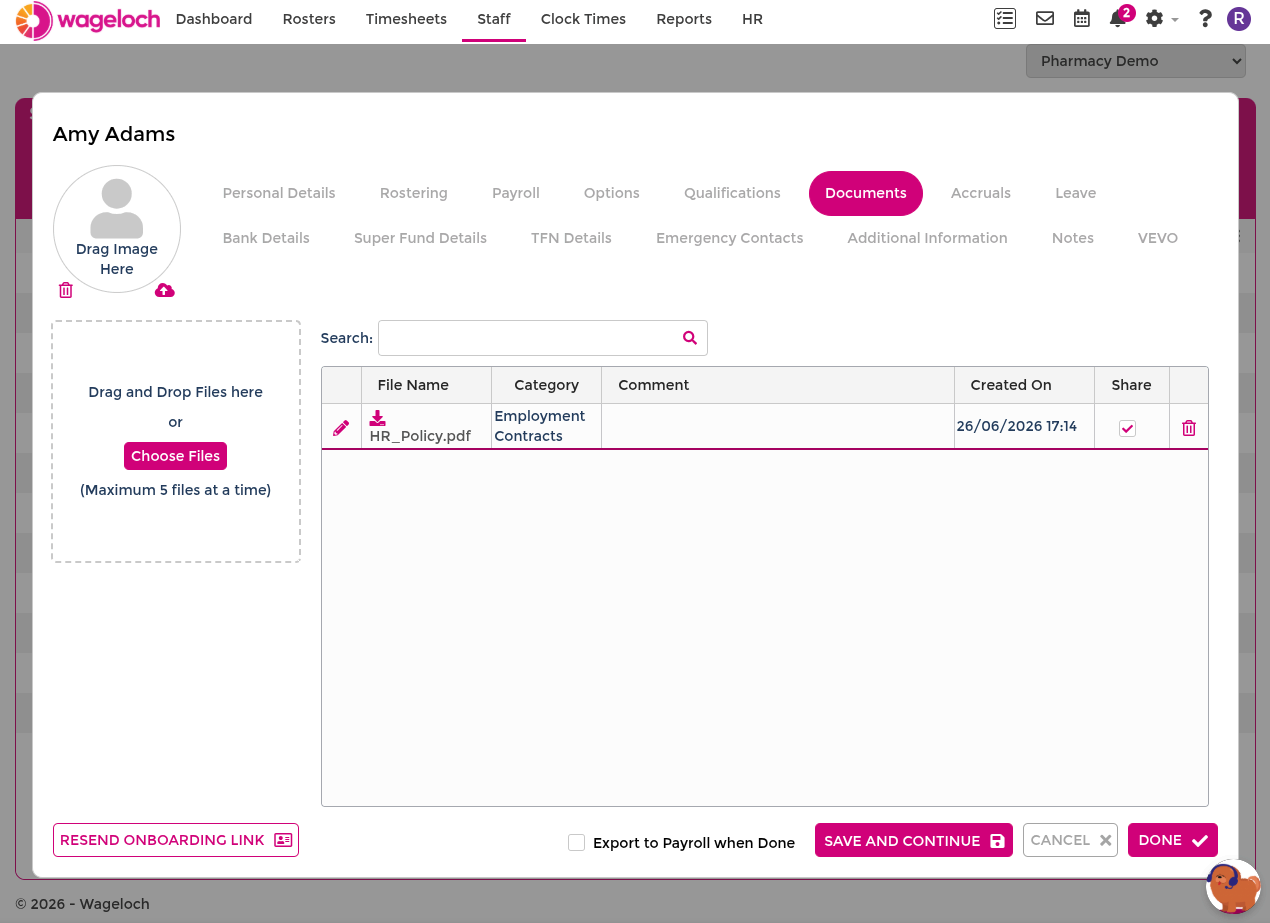Upload profile image via cloud icon

pos(165,290)
